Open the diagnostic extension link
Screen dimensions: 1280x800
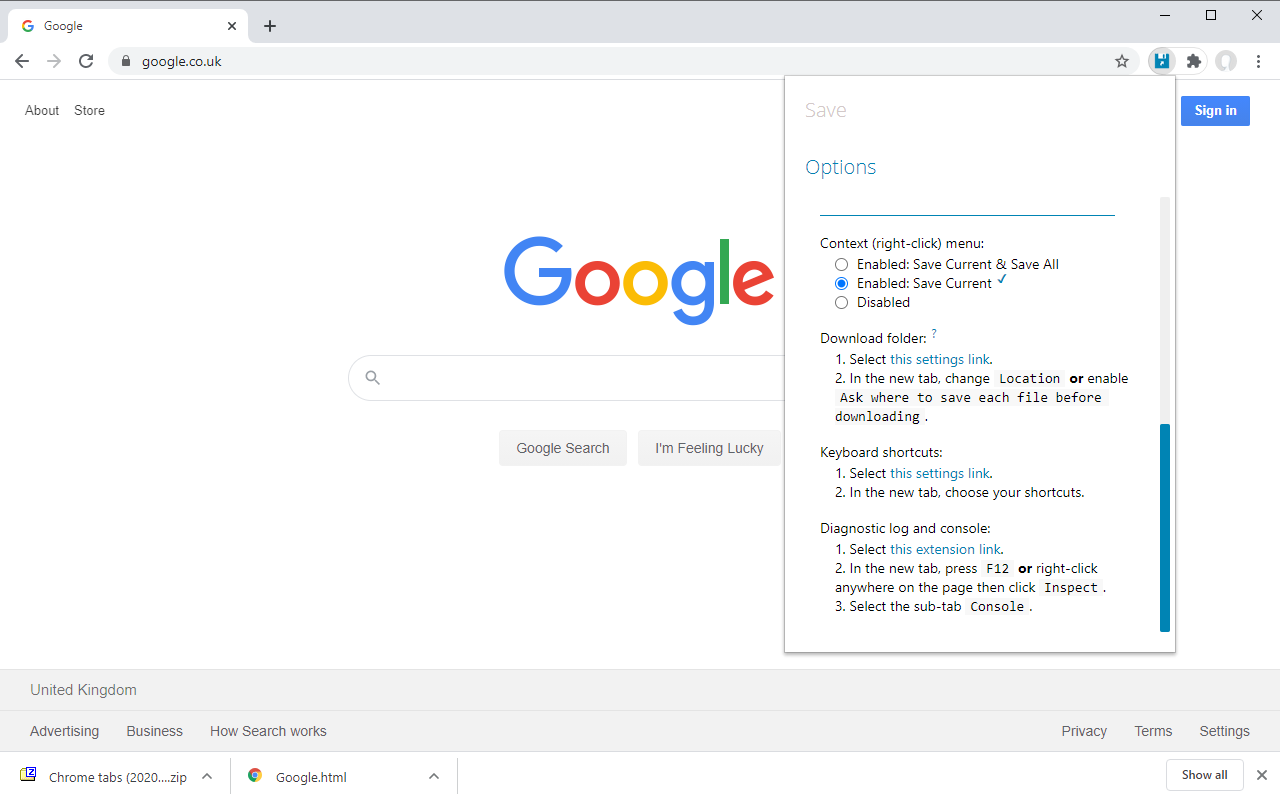coord(945,549)
